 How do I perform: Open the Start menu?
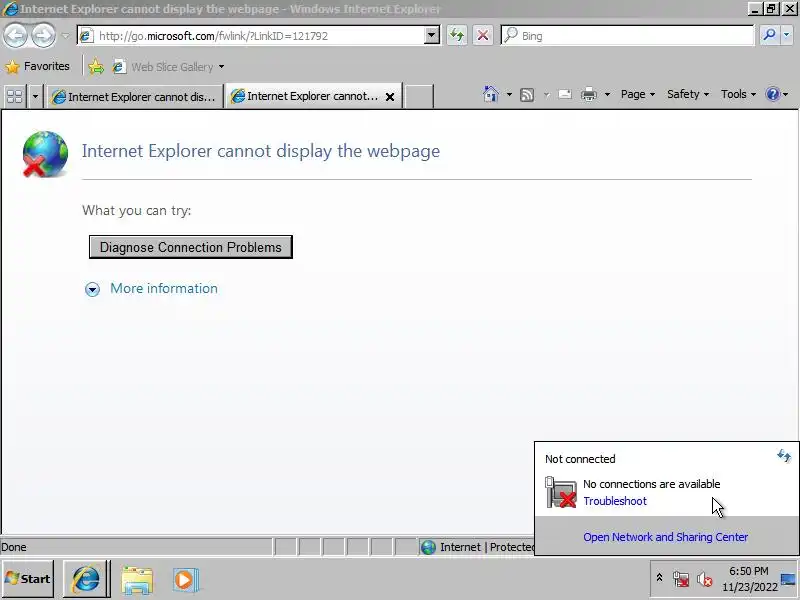tap(28, 579)
